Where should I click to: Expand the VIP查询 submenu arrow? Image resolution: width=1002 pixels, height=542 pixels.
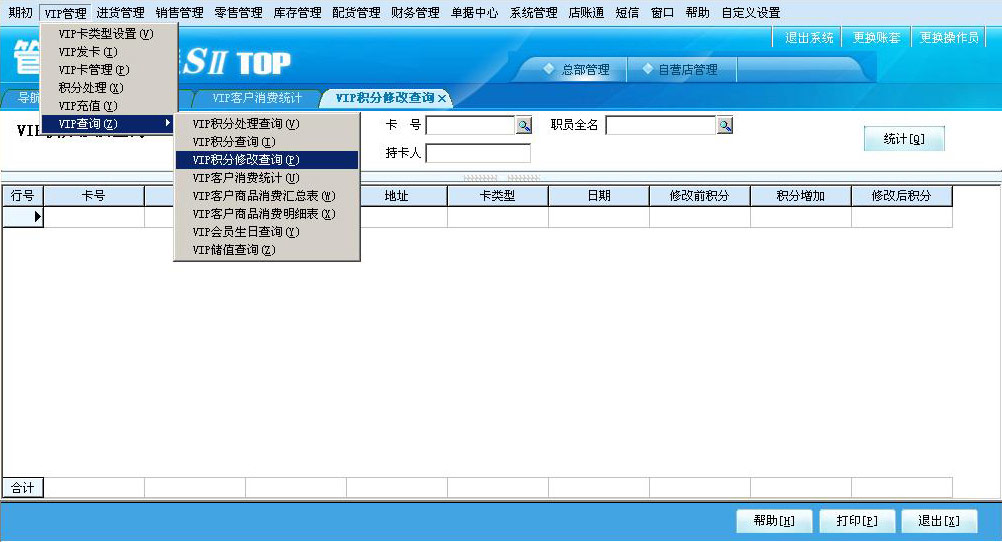coord(167,123)
